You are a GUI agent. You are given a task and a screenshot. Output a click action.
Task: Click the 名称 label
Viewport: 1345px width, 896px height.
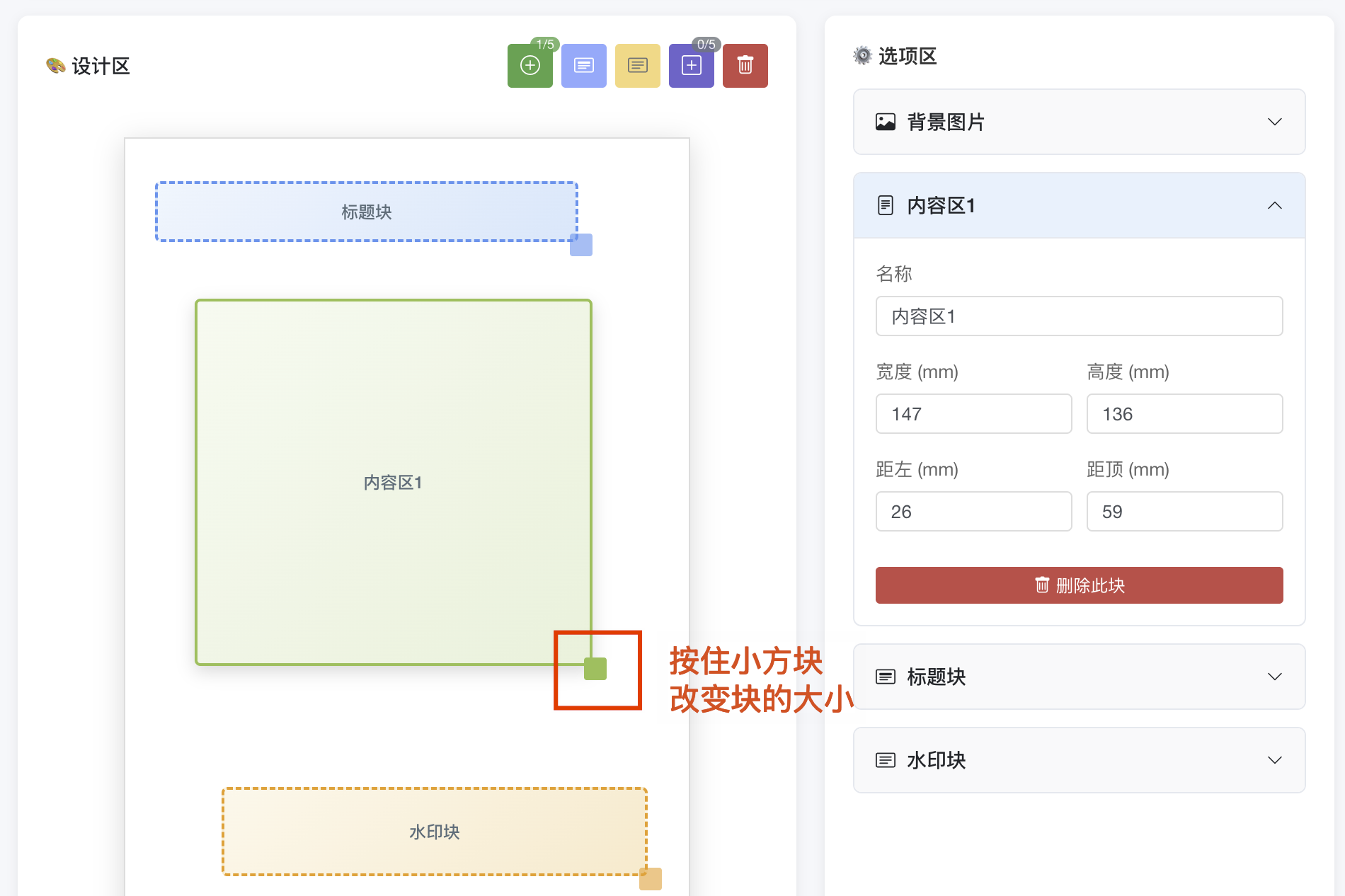click(x=893, y=274)
